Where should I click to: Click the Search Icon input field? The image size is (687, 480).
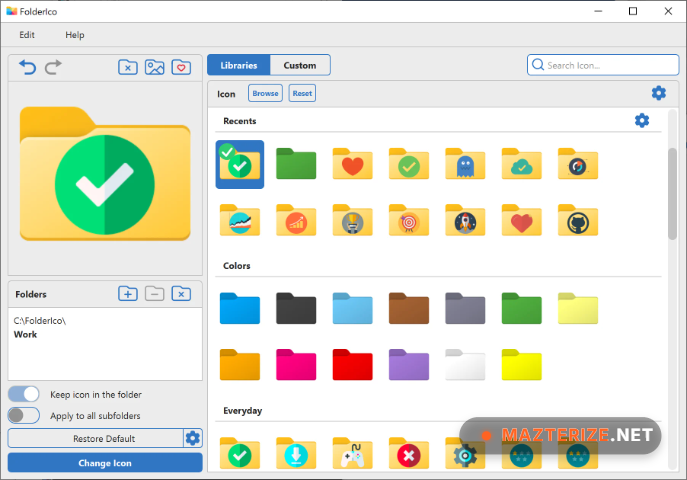[x=603, y=65]
